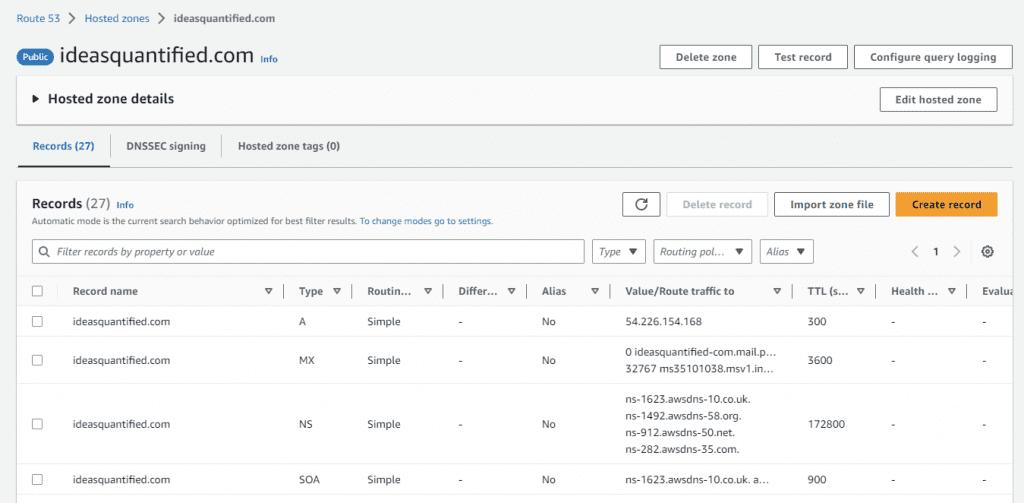1024x503 pixels.
Task: Sort by Value/Route traffic to arrow
Action: pos(777,291)
